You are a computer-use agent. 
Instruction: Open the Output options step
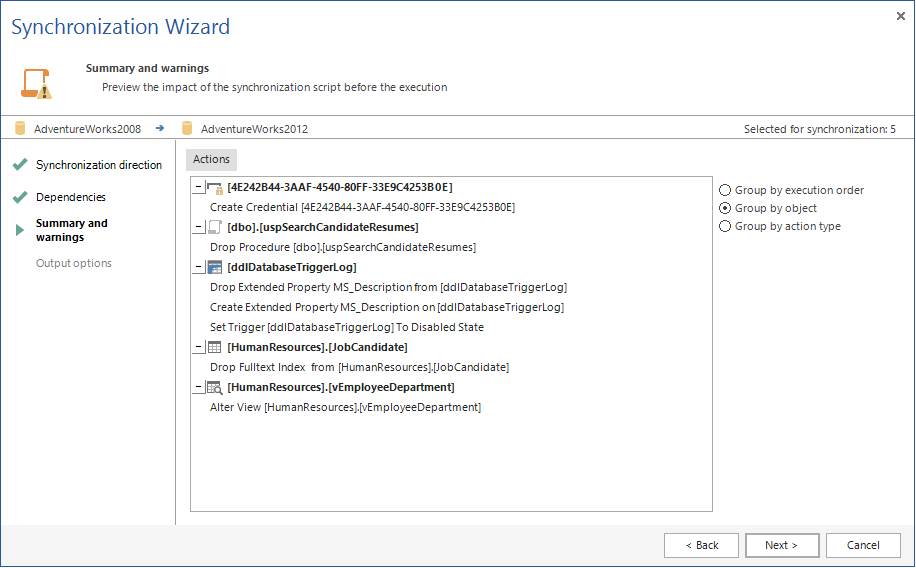click(x=74, y=263)
